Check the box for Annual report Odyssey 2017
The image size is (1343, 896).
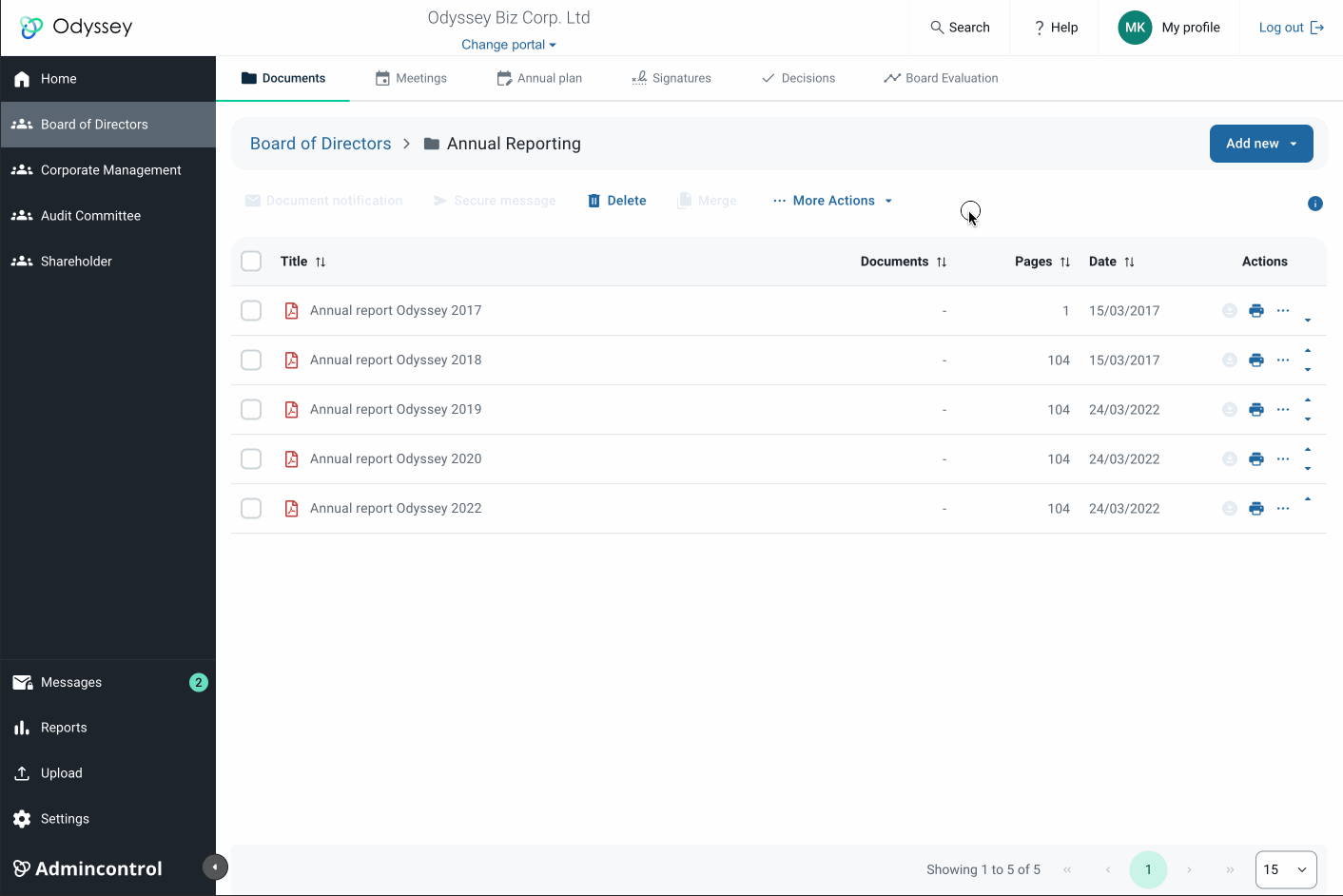point(251,311)
